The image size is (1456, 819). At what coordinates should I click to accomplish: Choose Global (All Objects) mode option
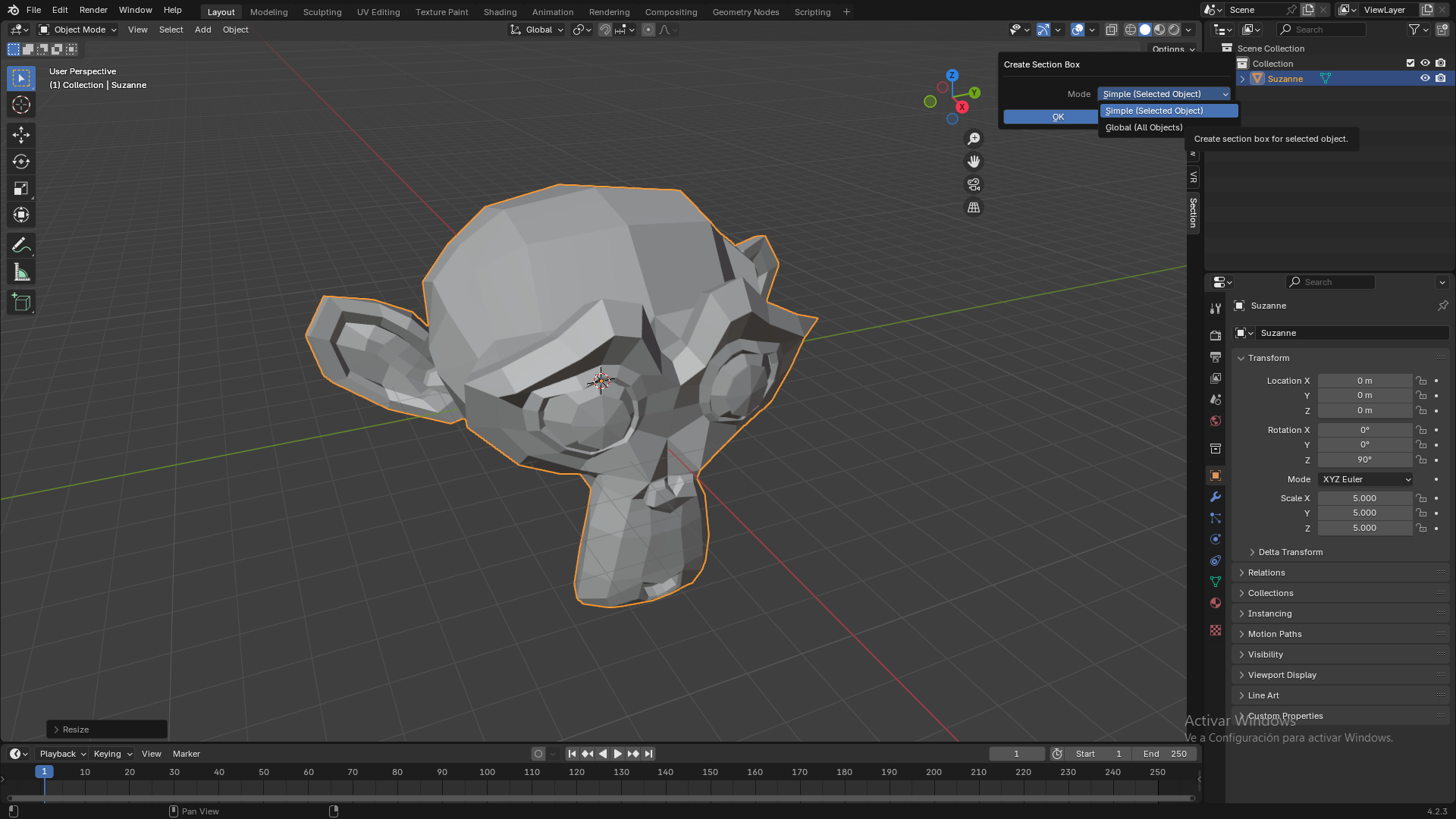[x=1144, y=127]
